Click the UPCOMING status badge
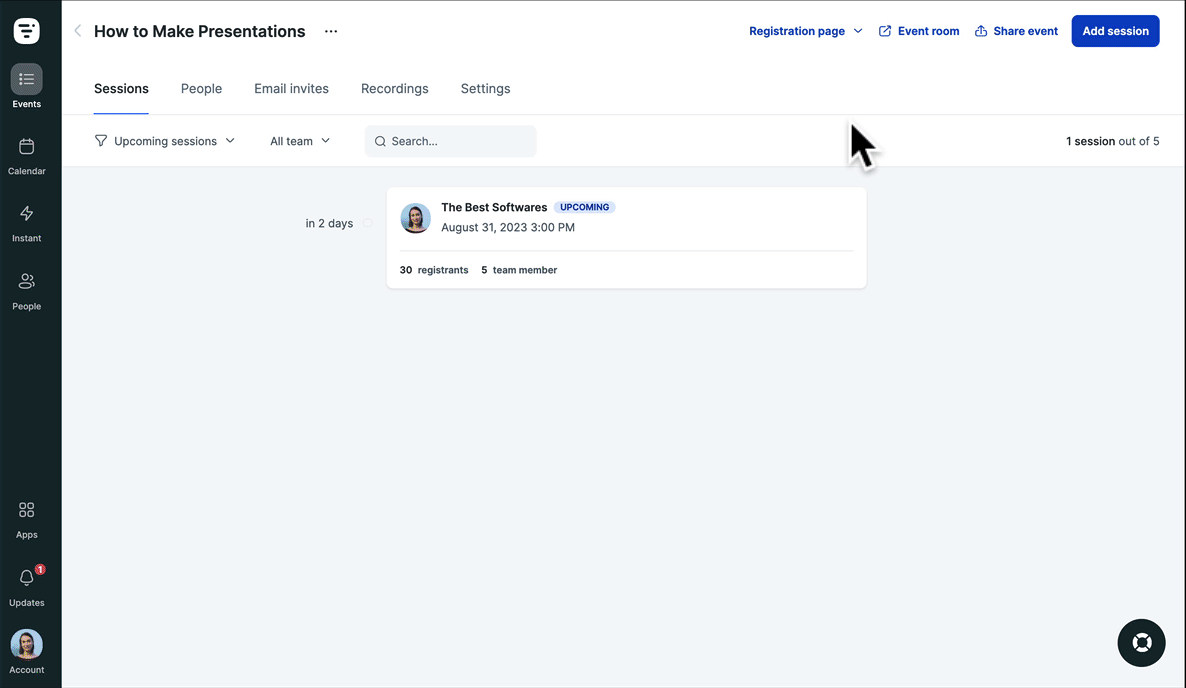This screenshot has height=688, width=1186. coord(585,207)
